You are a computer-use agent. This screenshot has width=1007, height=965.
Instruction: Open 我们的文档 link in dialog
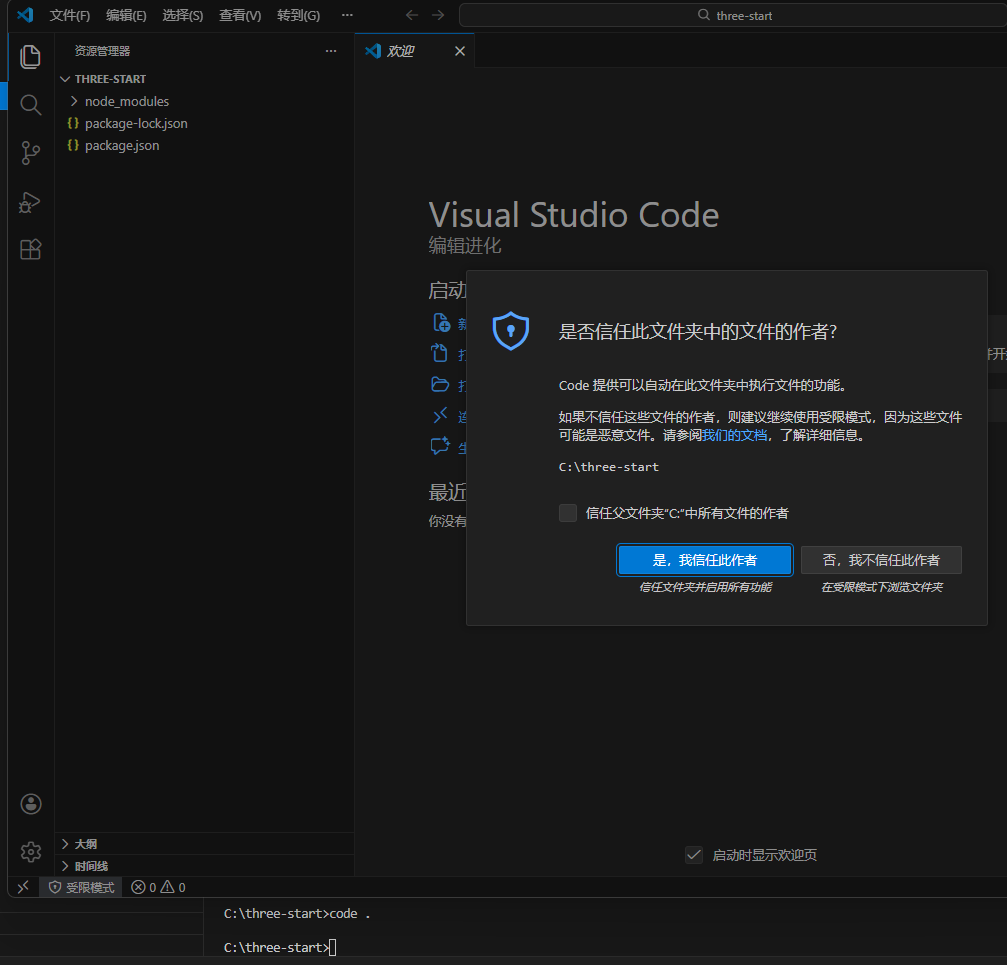click(734, 435)
